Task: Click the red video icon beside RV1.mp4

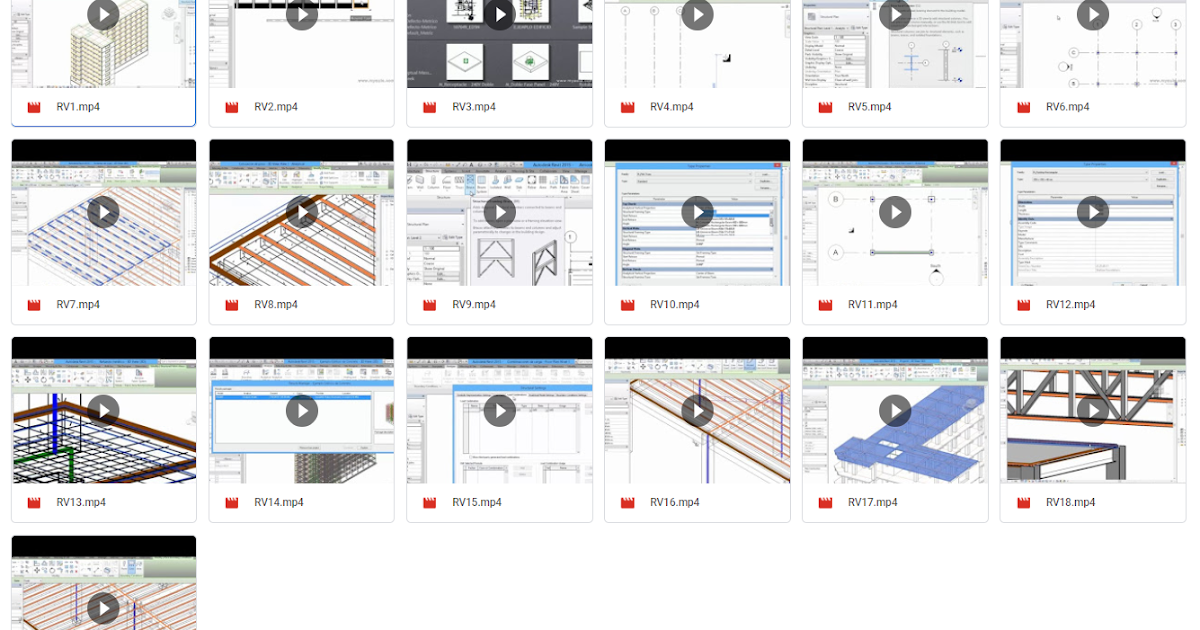Action: coord(32,107)
